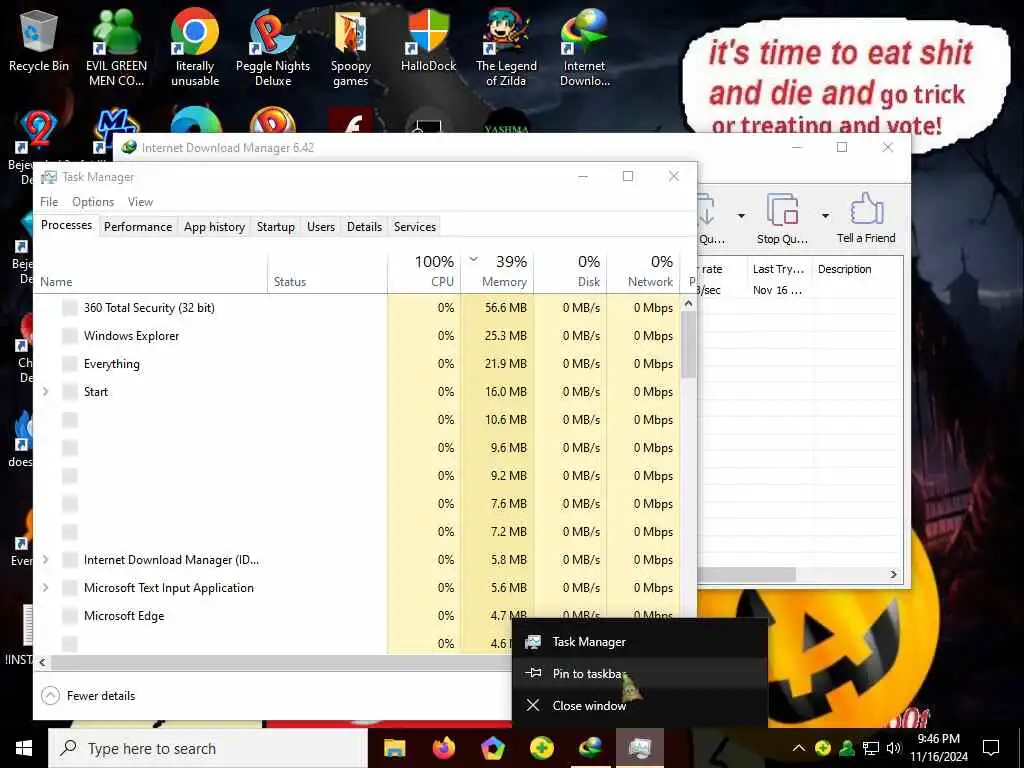This screenshot has width=1024, height=768.
Task: Open the Action Center notification icon
Action: pos(991,748)
